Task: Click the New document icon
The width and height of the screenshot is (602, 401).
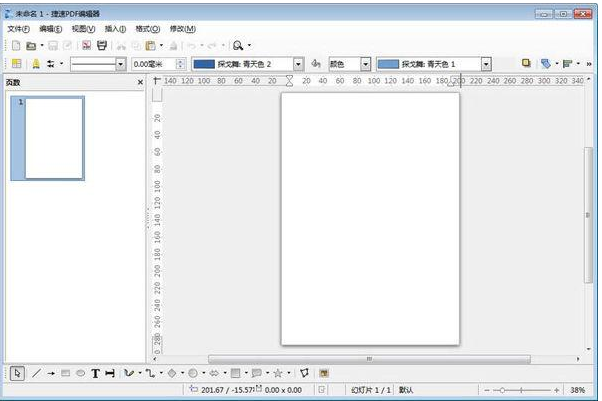Action: tap(15, 46)
